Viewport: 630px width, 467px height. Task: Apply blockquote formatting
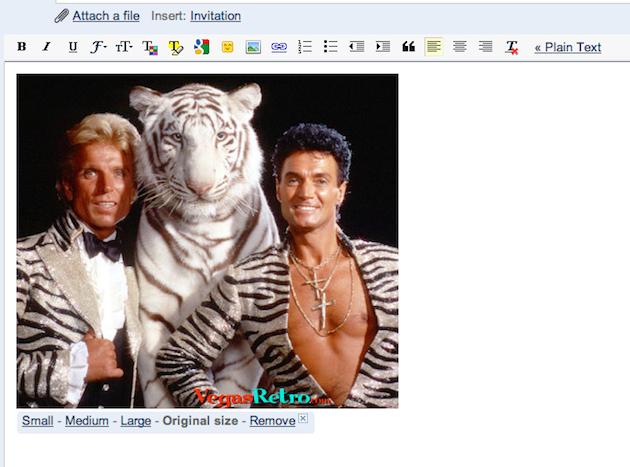coord(408,47)
